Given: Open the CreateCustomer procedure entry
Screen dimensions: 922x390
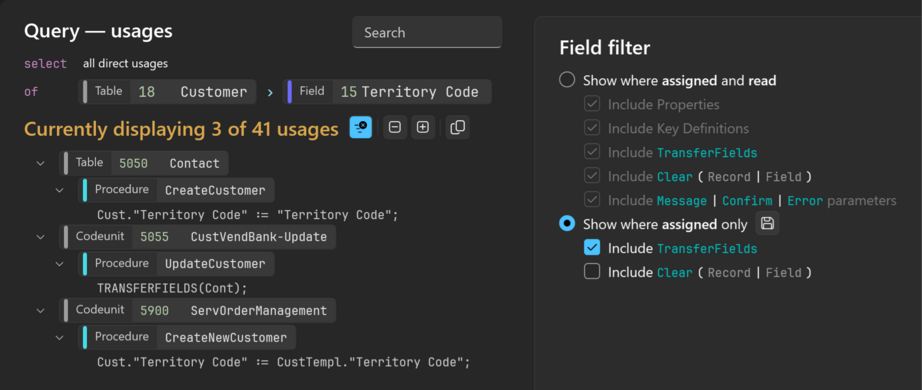Looking at the screenshot, I should tap(176, 190).
